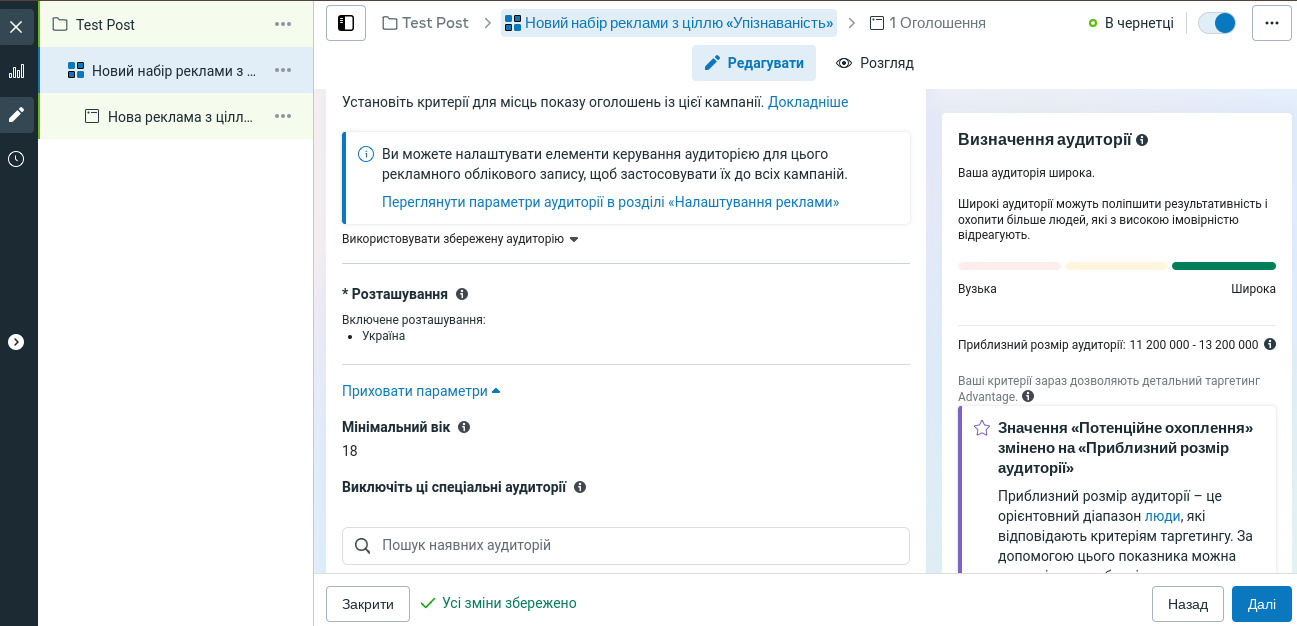Click the star icon in the notice card

(982, 428)
